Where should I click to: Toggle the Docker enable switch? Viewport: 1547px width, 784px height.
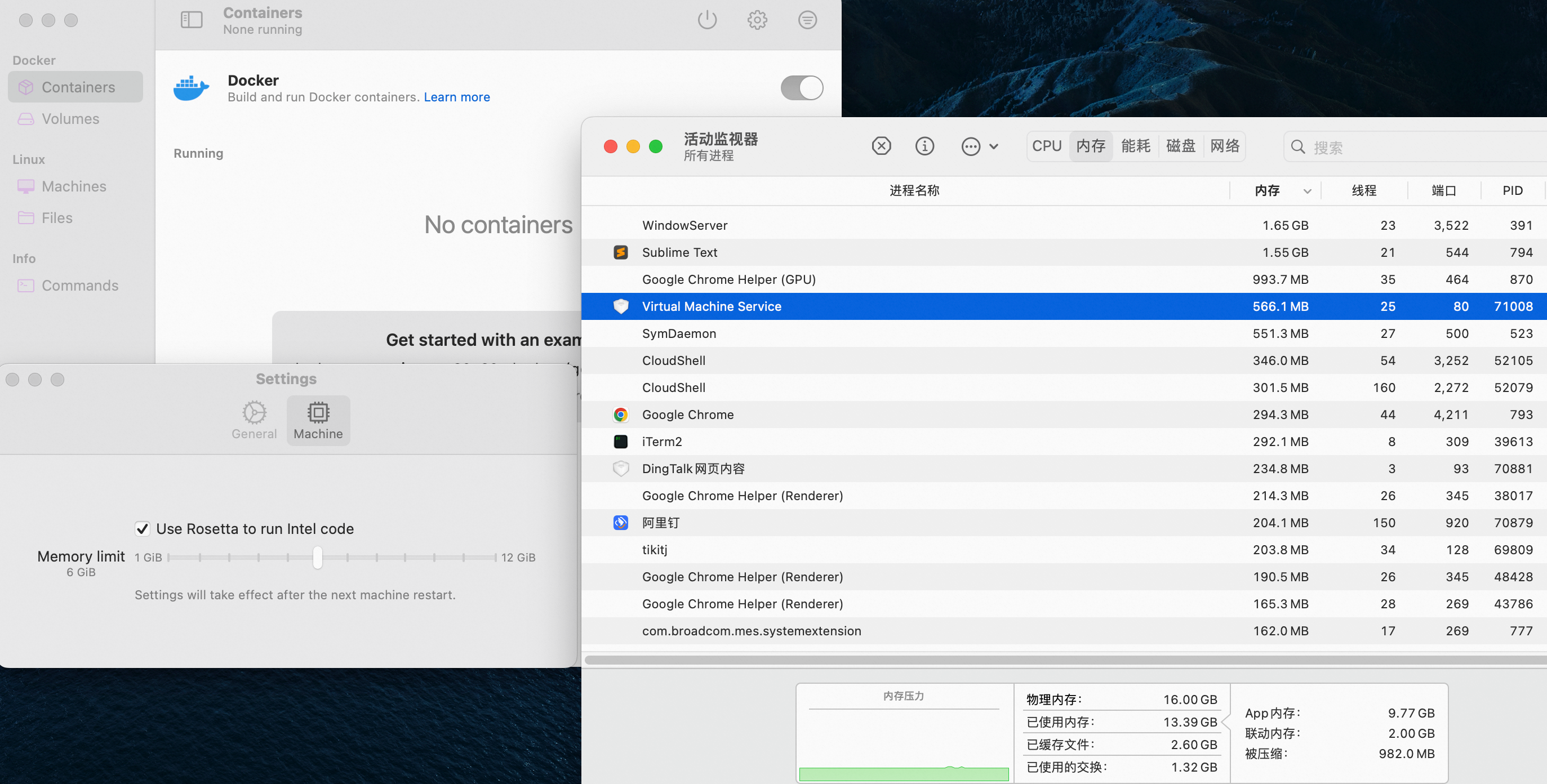[801, 88]
